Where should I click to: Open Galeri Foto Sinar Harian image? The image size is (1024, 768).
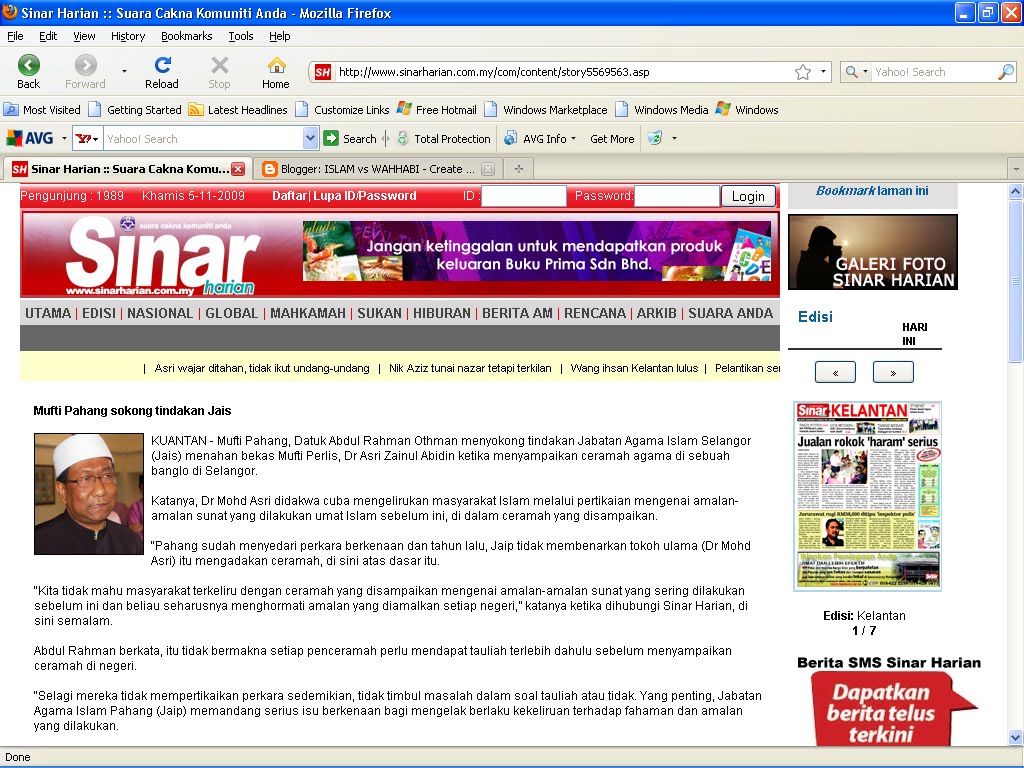(x=873, y=252)
